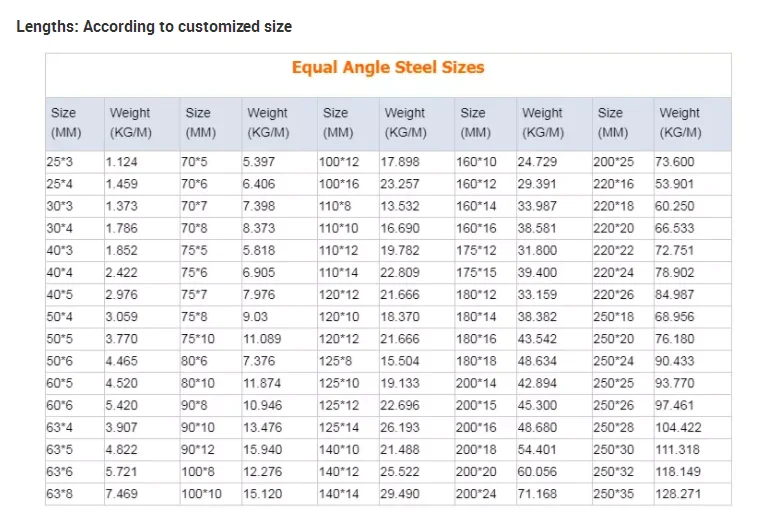Viewport: 769px width, 516px height.
Task: Select the 250*35 size cell
Action: [613, 493]
